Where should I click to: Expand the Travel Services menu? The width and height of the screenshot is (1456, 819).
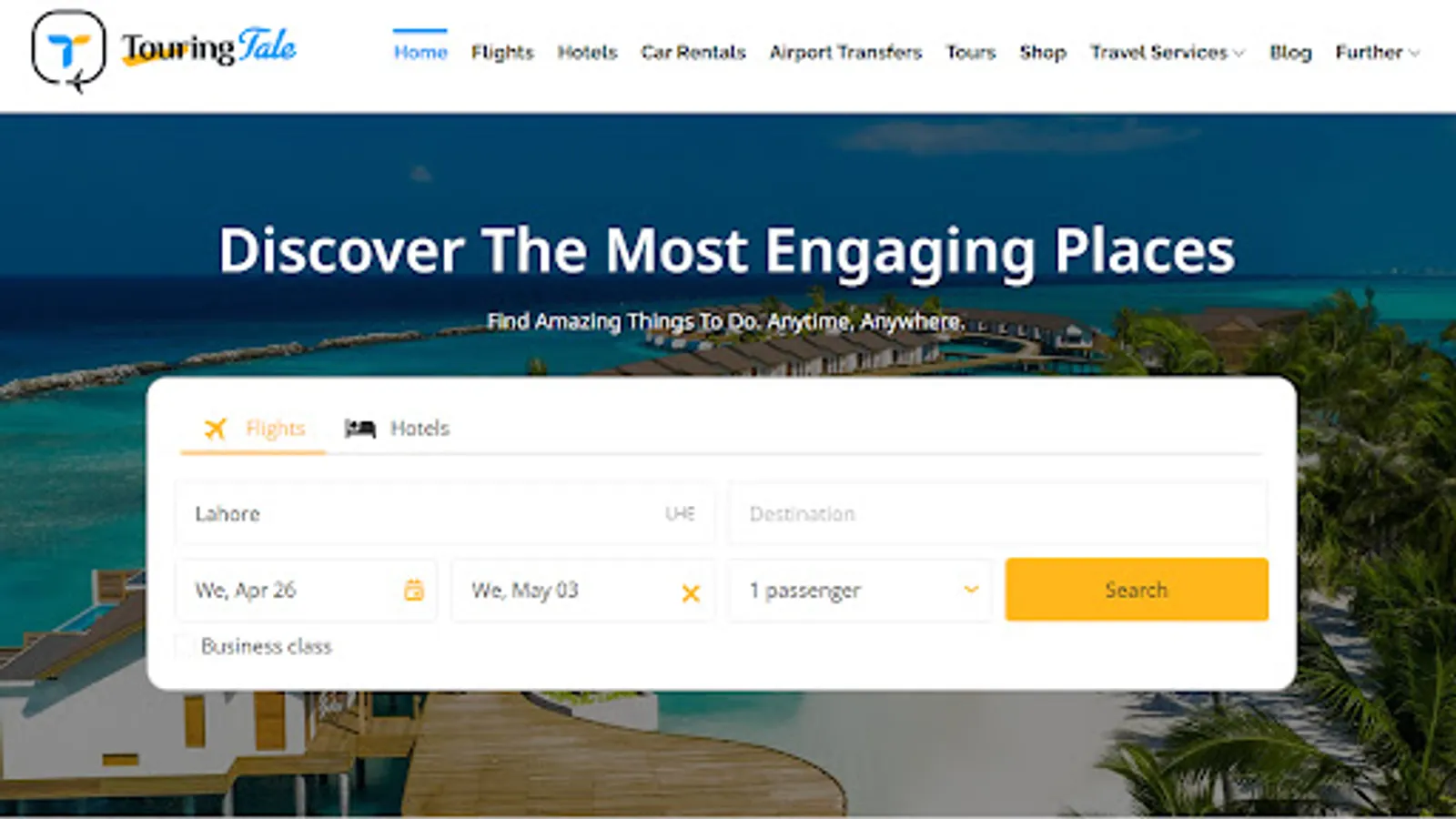click(x=1168, y=53)
